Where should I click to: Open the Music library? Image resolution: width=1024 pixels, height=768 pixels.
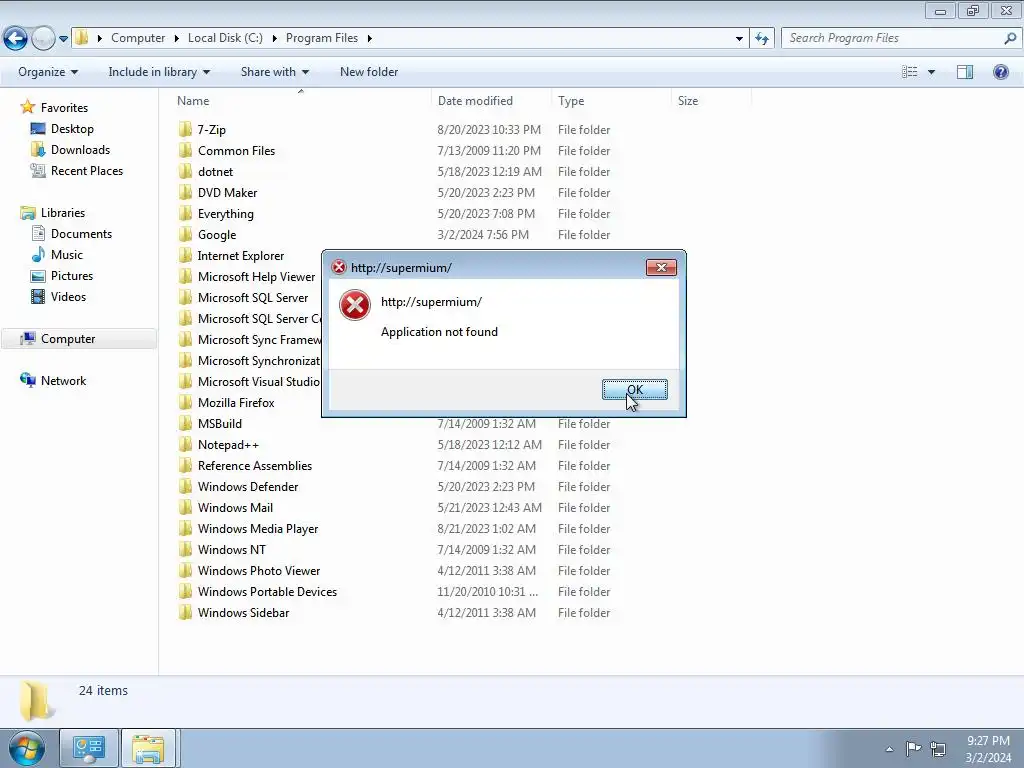pos(67,255)
